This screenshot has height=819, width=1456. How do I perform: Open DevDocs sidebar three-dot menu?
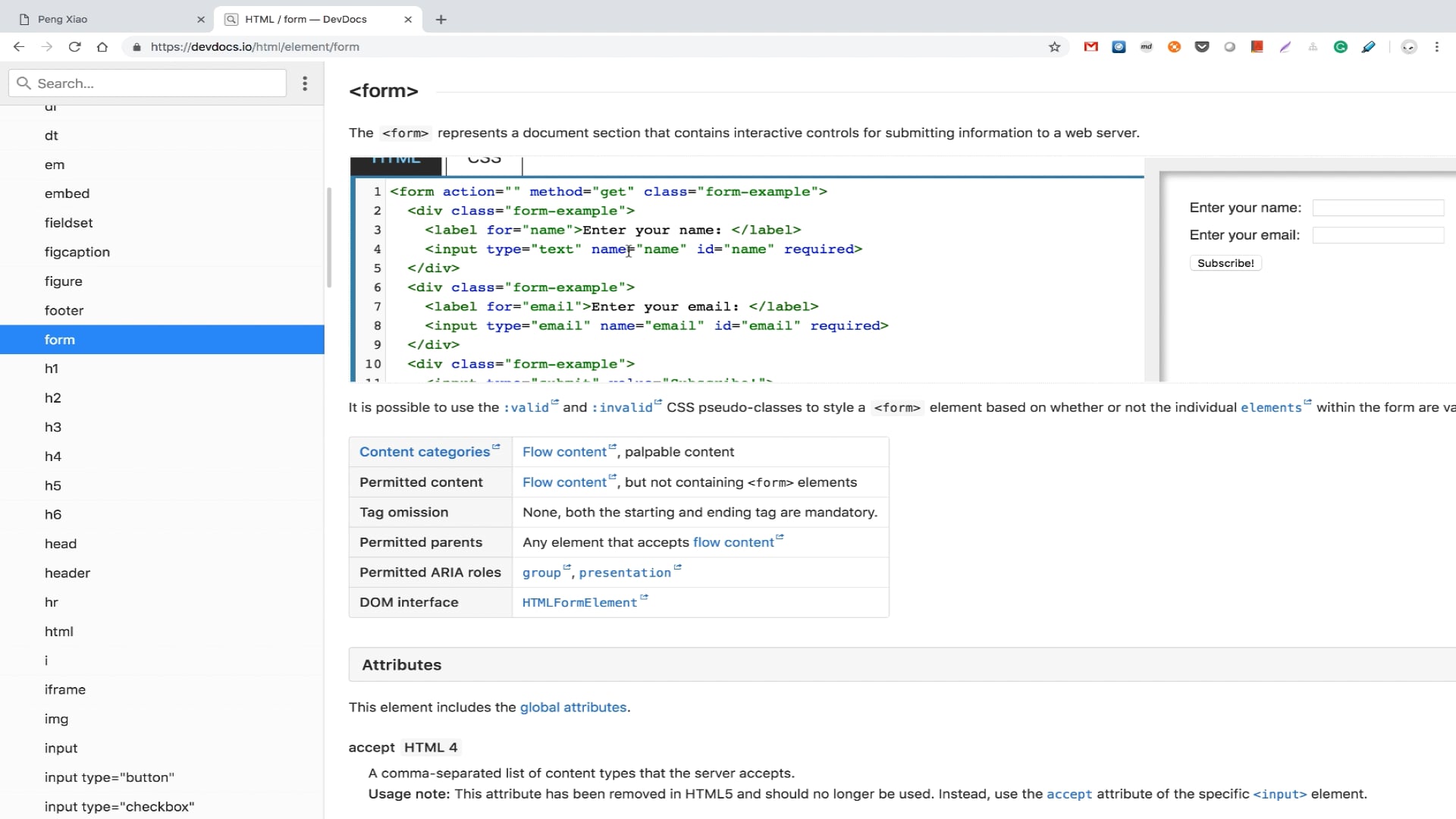point(305,83)
